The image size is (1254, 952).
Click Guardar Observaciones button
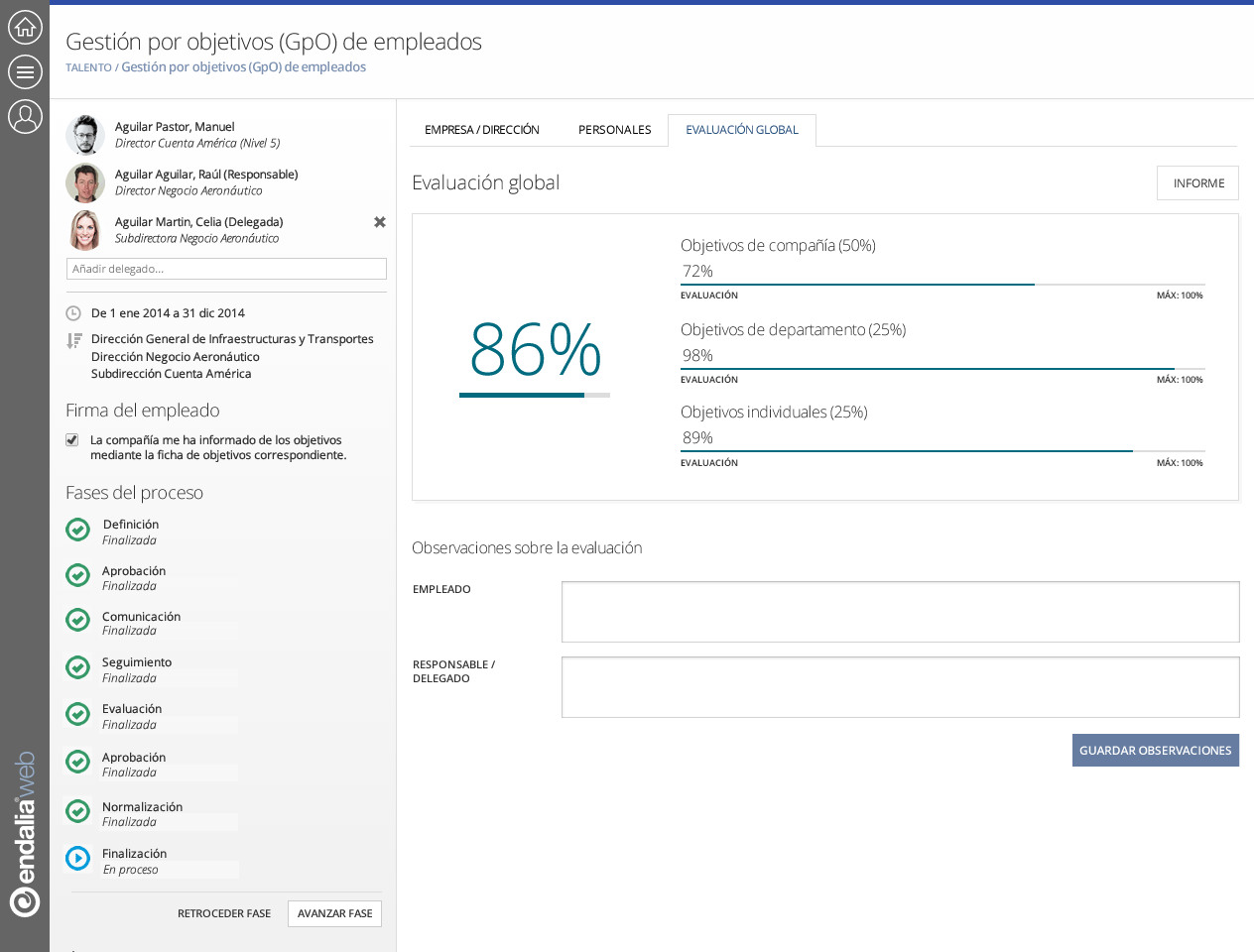(1155, 751)
